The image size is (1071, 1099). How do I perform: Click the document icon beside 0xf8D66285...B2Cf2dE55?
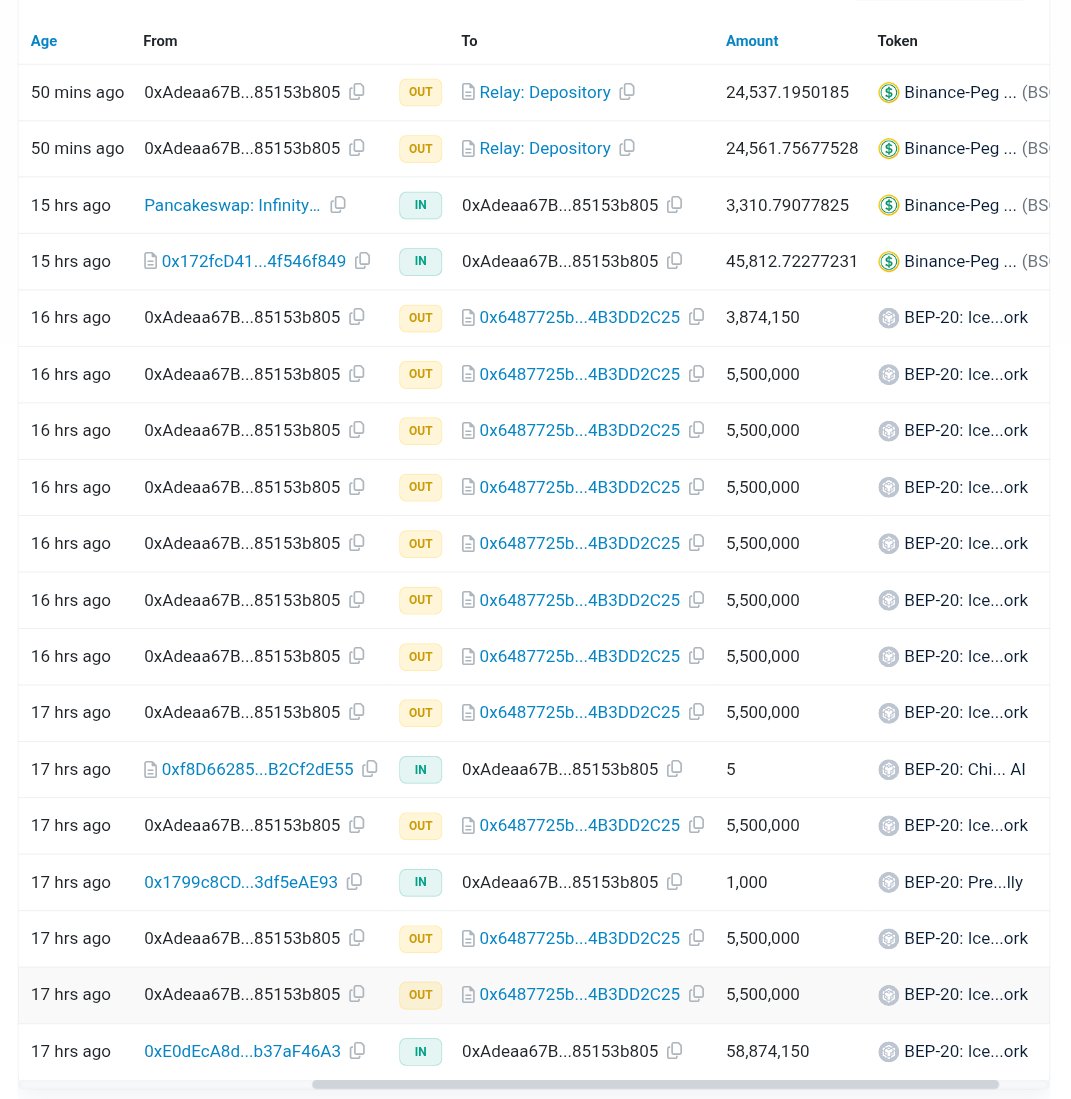[x=151, y=769]
